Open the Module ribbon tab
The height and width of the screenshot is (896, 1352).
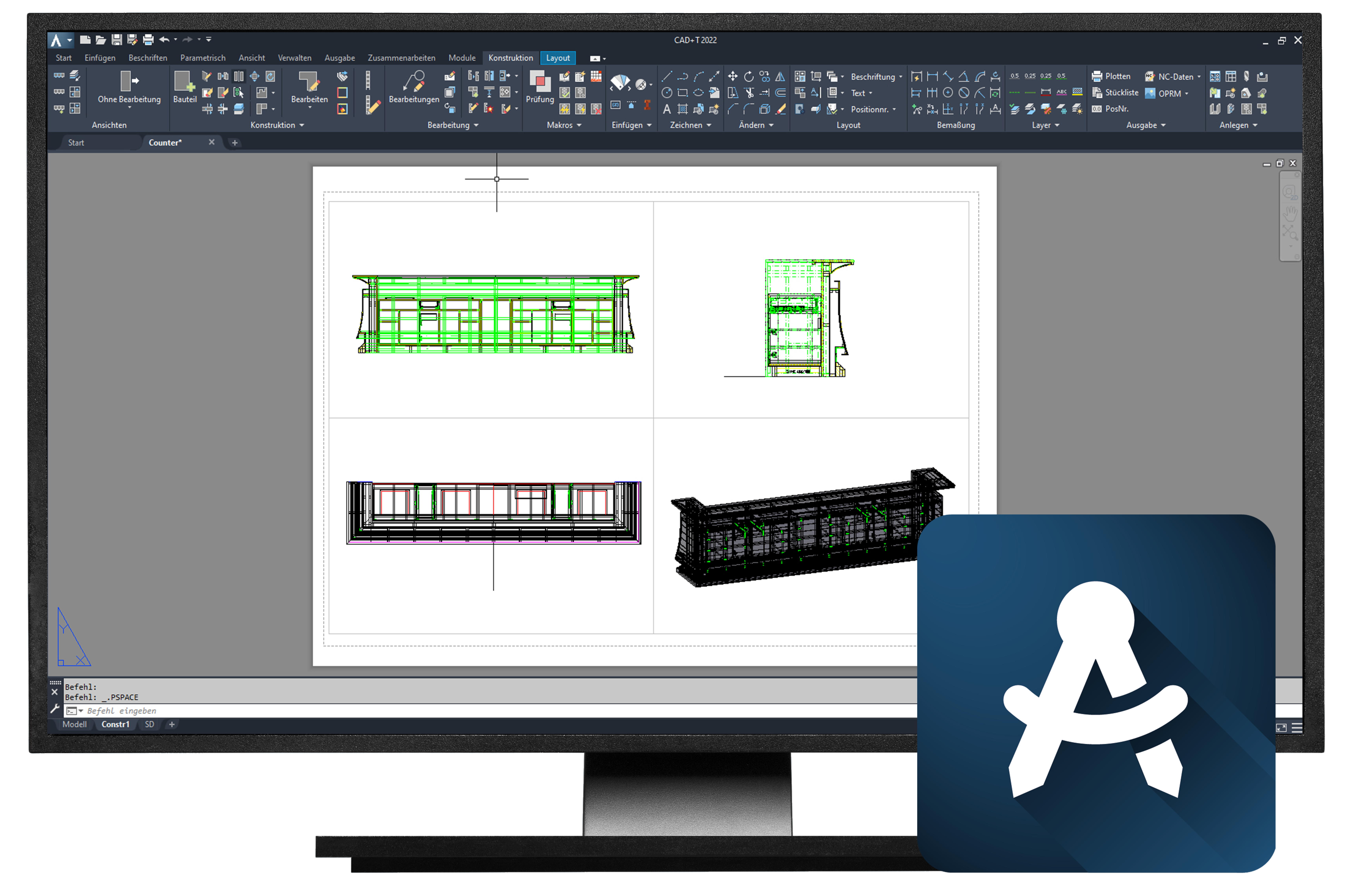pos(462,58)
